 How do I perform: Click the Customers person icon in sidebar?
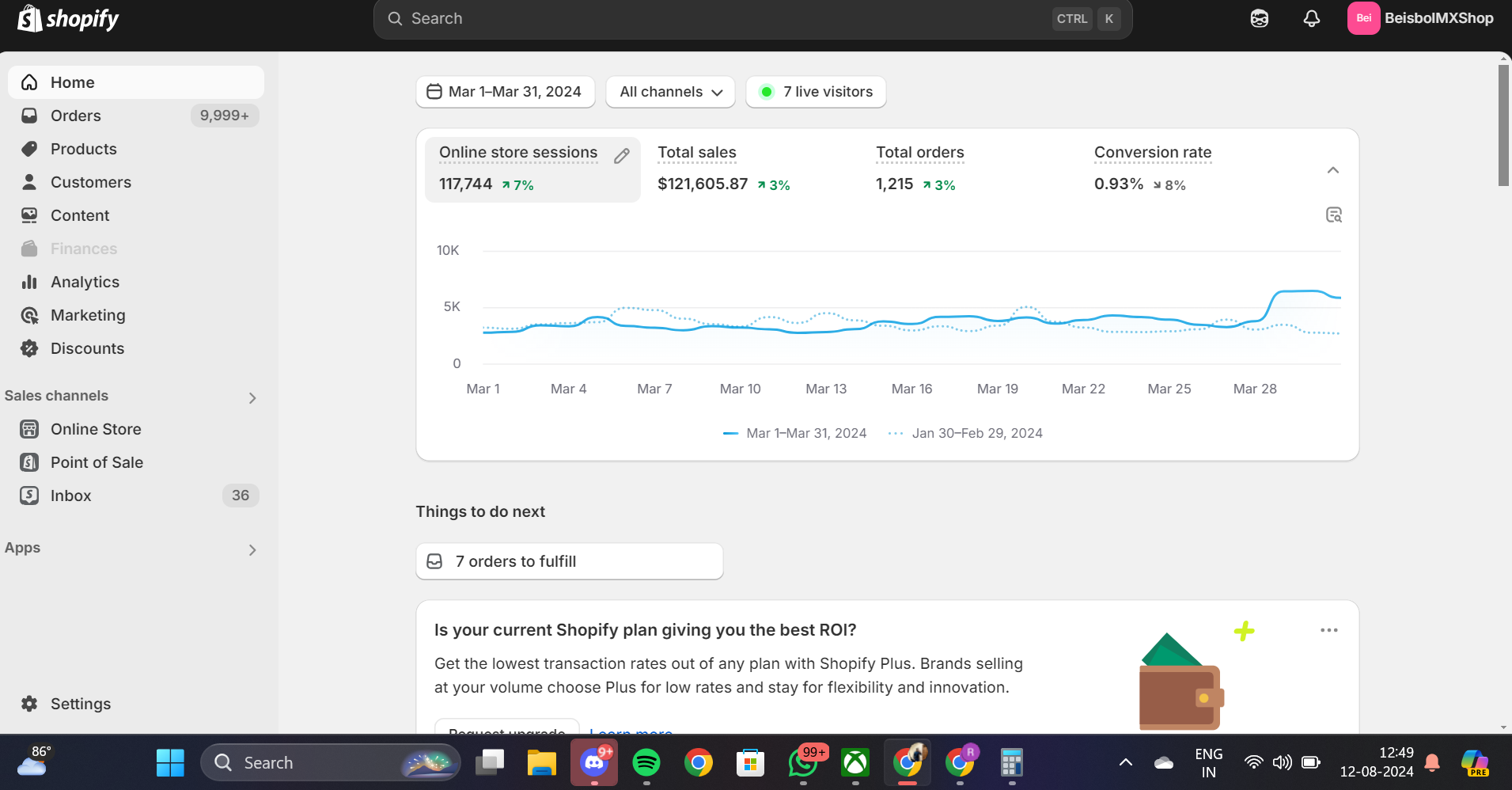coord(29,182)
